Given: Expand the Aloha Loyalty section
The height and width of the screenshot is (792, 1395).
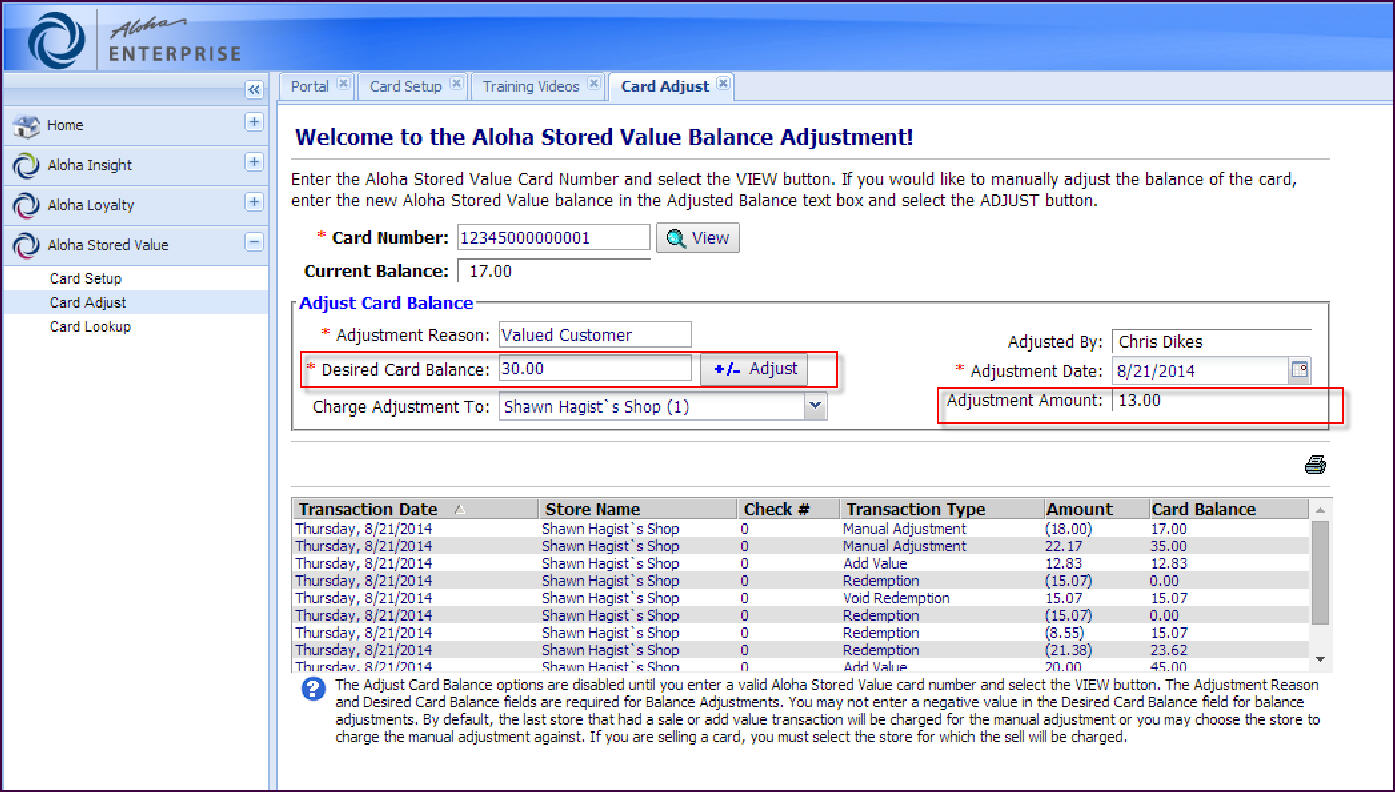Looking at the screenshot, I should coord(254,202).
